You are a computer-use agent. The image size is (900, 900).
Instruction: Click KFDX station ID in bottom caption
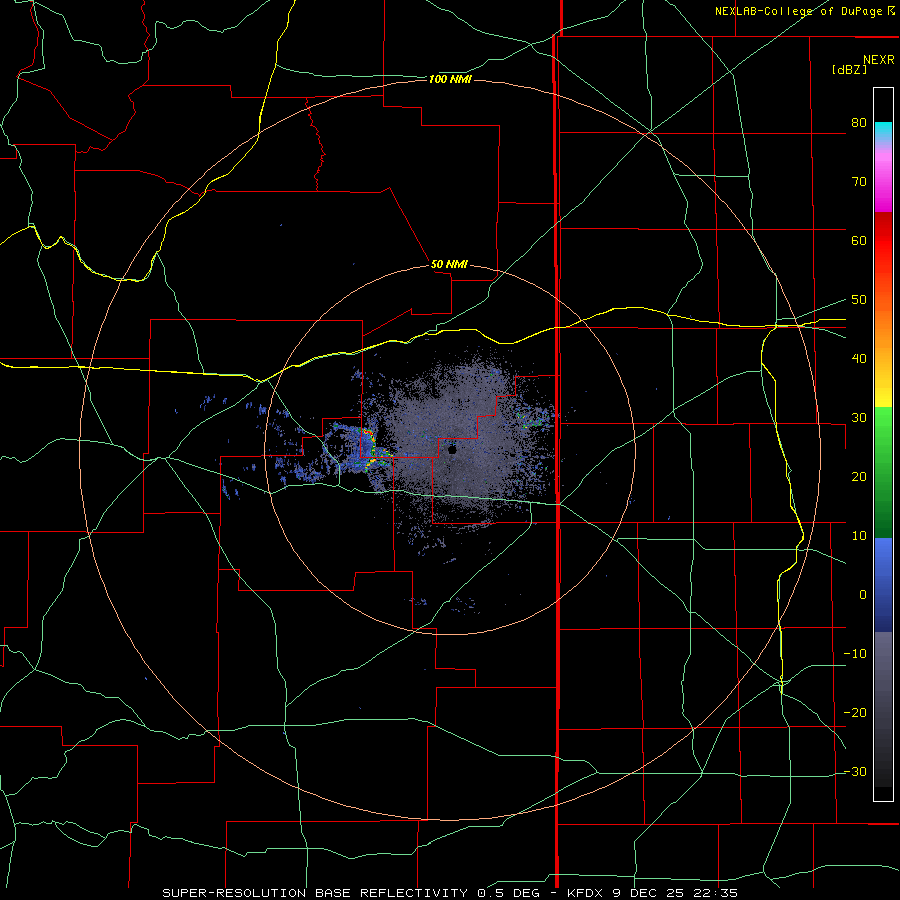pos(586,893)
